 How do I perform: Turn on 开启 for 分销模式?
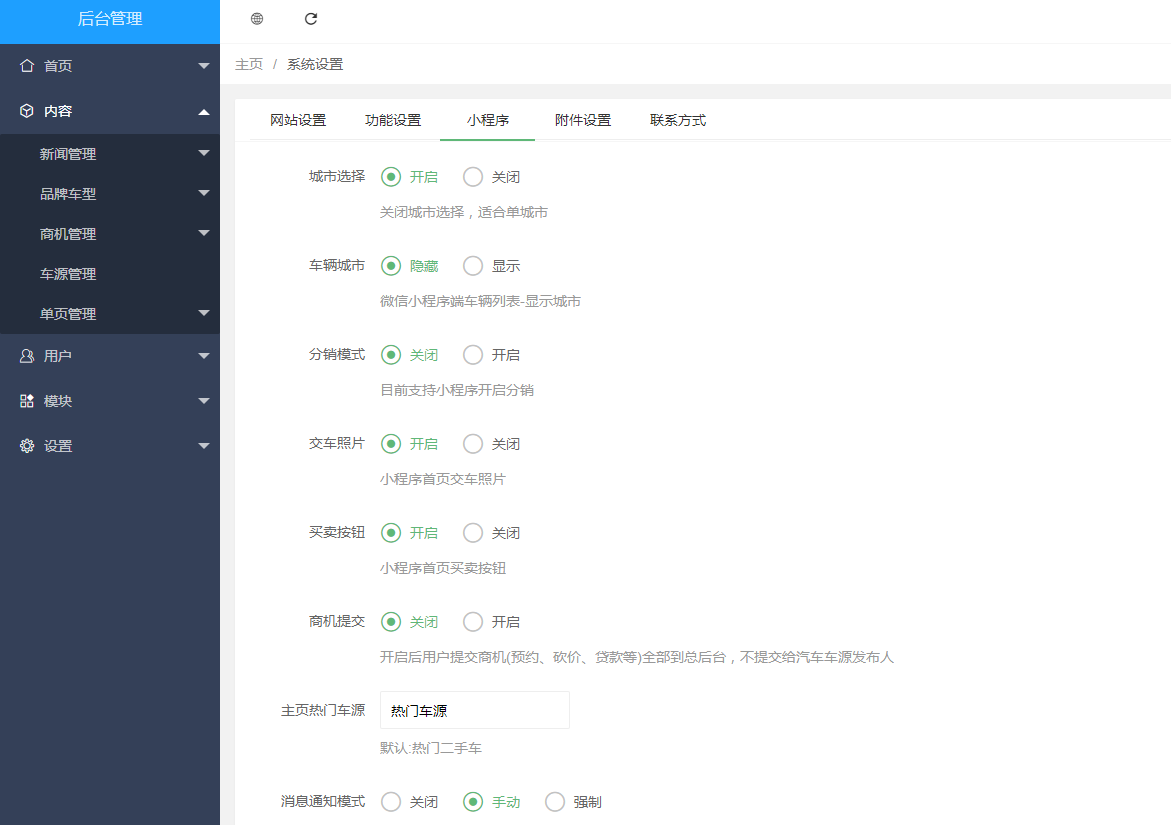(472, 354)
